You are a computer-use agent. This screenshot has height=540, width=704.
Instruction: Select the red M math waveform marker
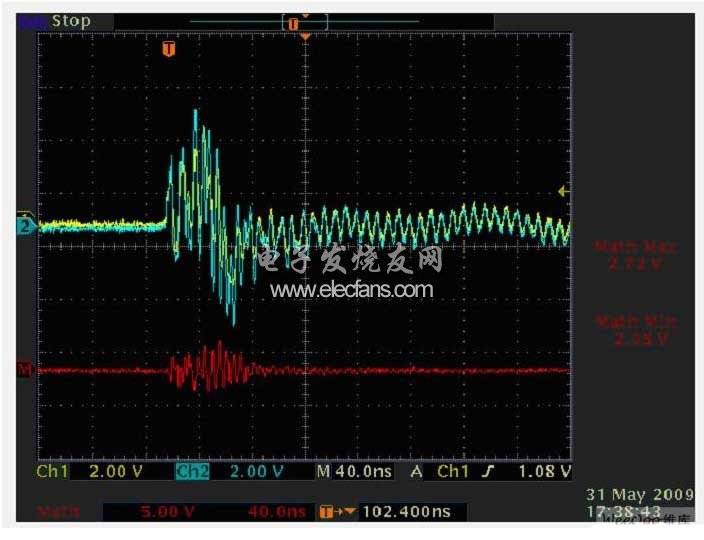[25, 370]
